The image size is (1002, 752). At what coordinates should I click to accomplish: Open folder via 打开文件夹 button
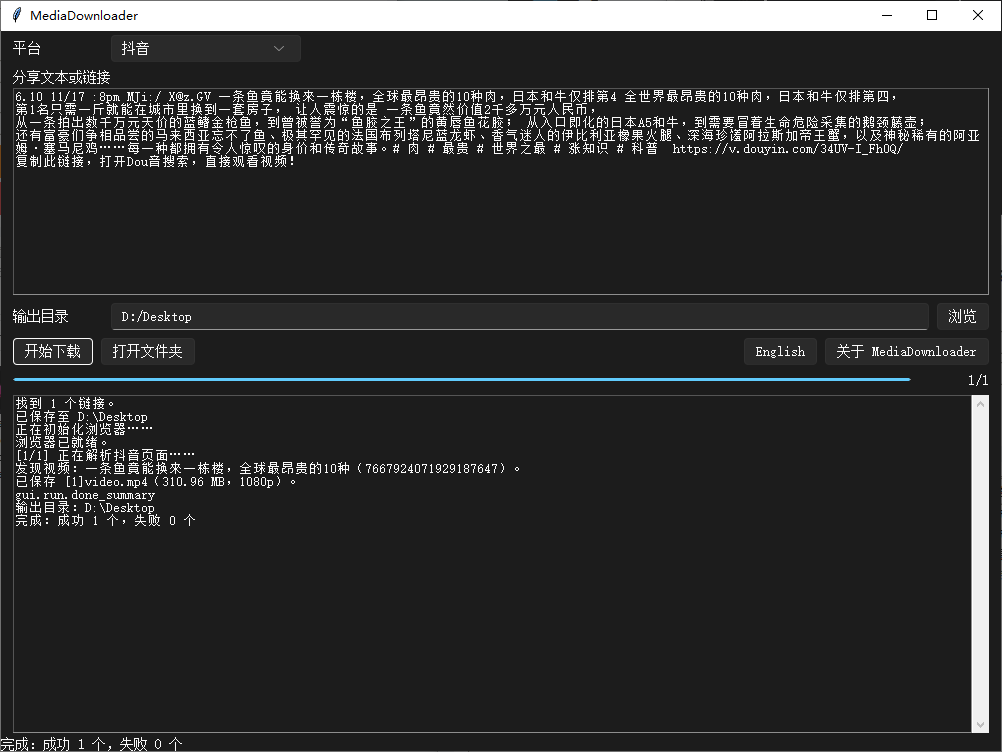click(148, 351)
